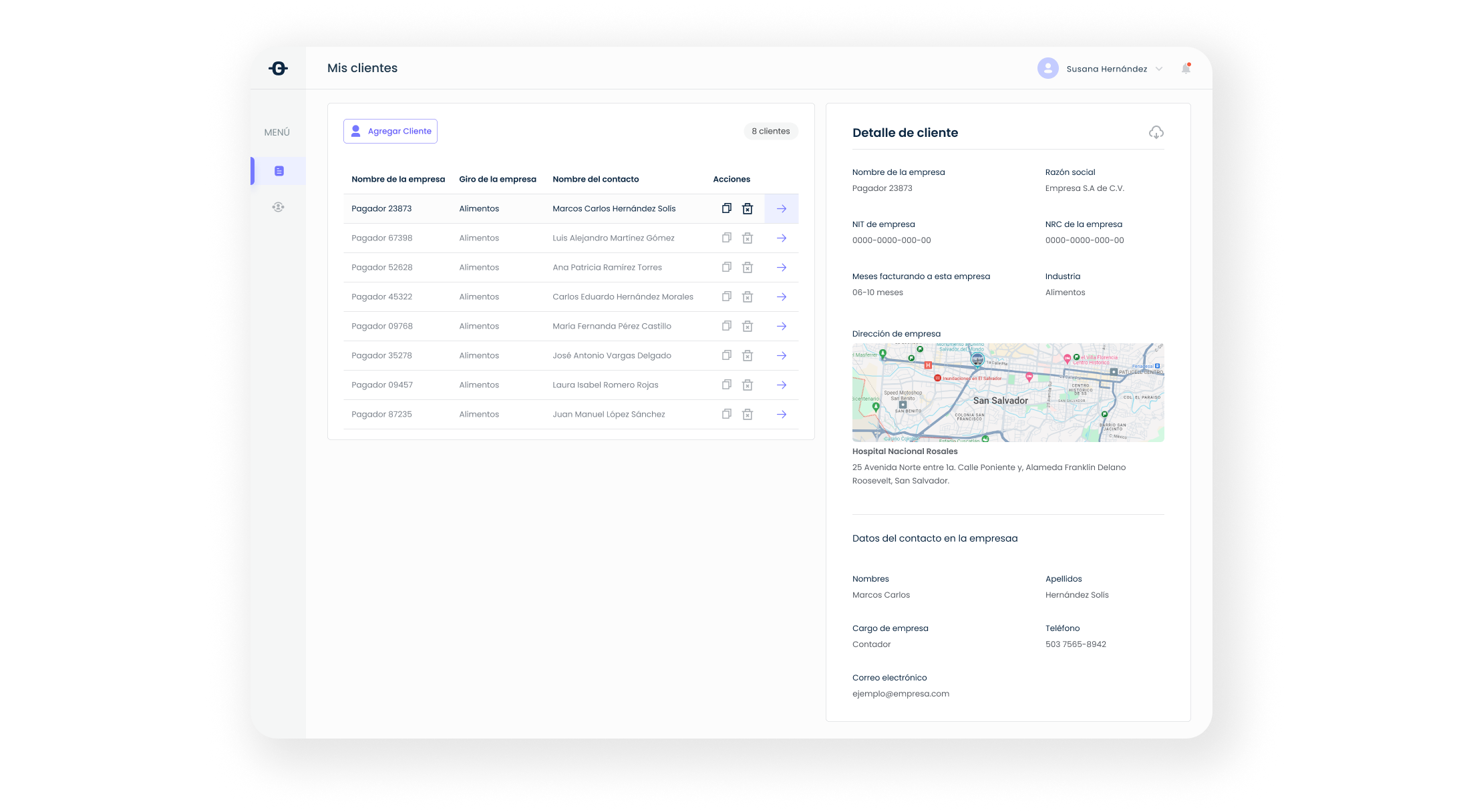Image resolution: width=1463 pixels, height=812 pixels.
Task: Open the clients list sidebar icon
Action: [279, 171]
